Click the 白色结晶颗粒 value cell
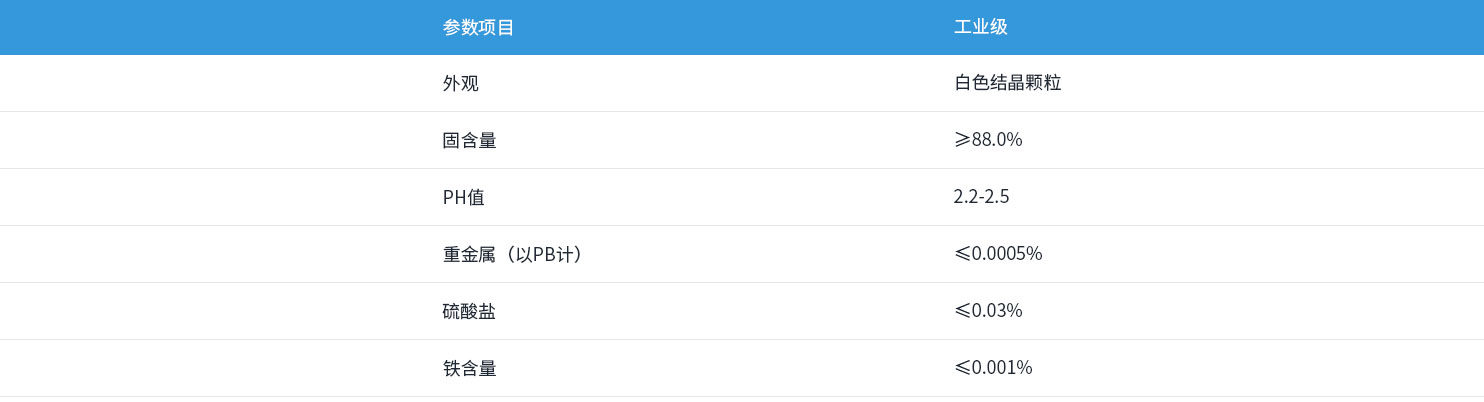The height and width of the screenshot is (402, 1484). [x=1007, y=83]
